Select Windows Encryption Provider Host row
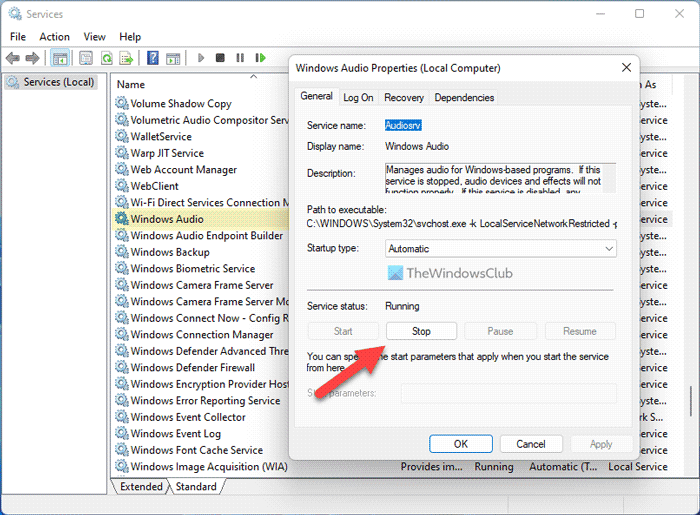 200,384
